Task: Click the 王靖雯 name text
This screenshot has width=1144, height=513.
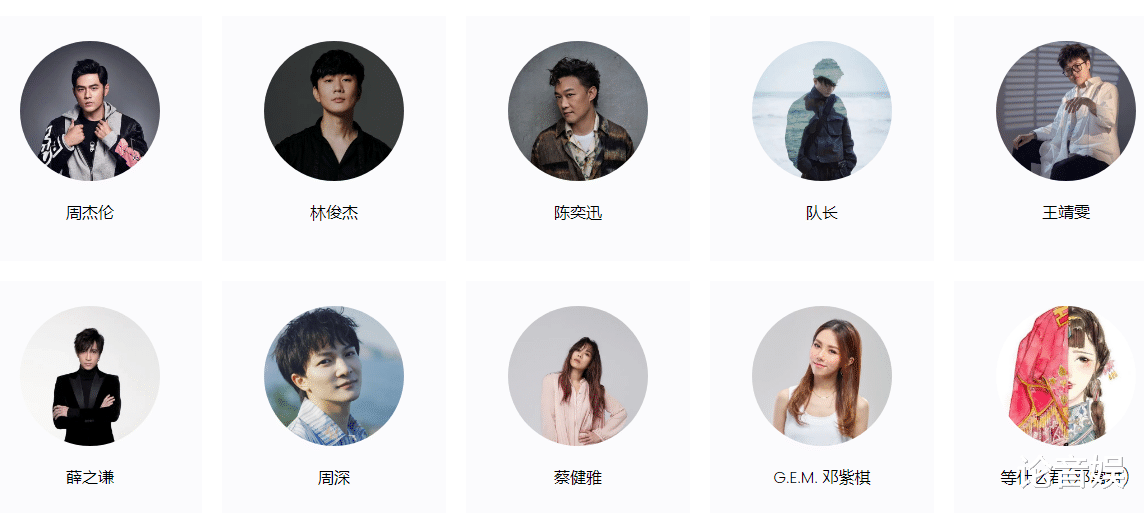Action: pyautogui.click(x=1066, y=213)
